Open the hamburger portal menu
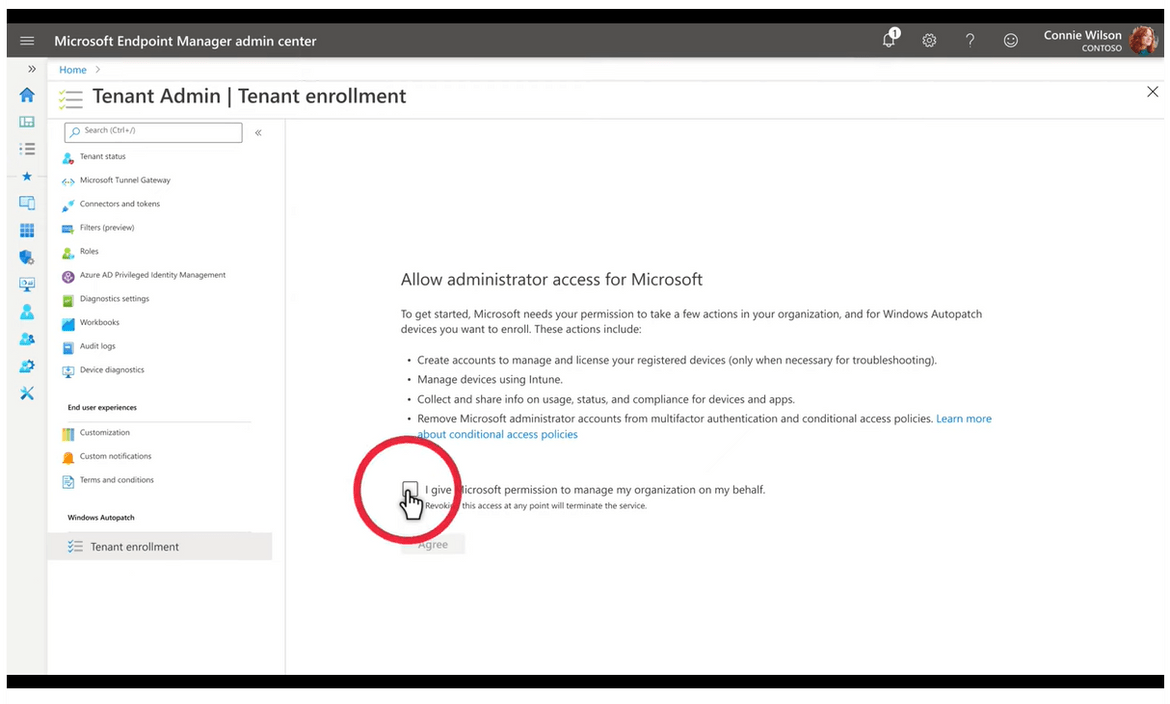The height and width of the screenshot is (704, 1170). (x=27, y=41)
